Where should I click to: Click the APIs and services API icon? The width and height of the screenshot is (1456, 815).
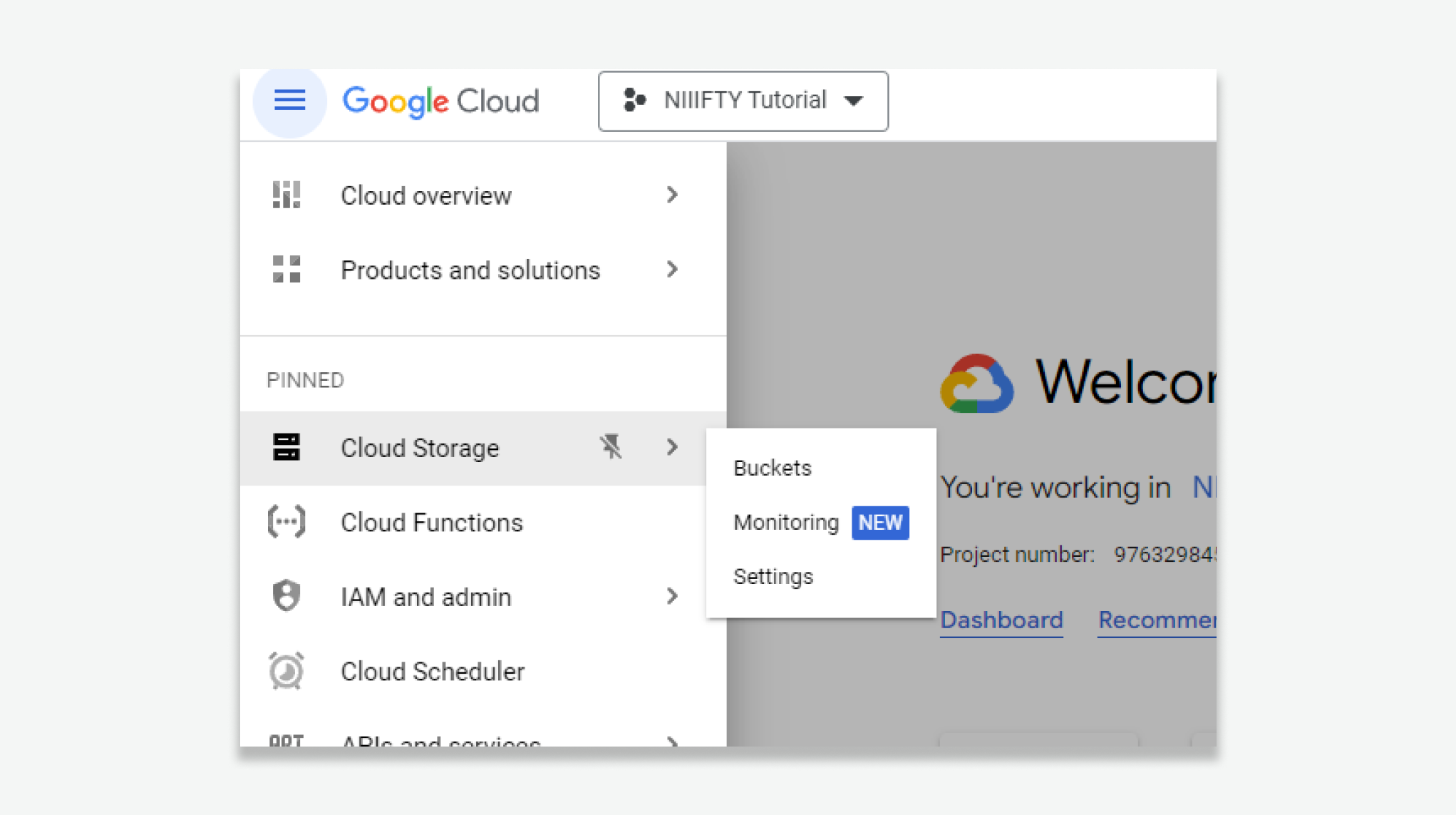pos(286,740)
